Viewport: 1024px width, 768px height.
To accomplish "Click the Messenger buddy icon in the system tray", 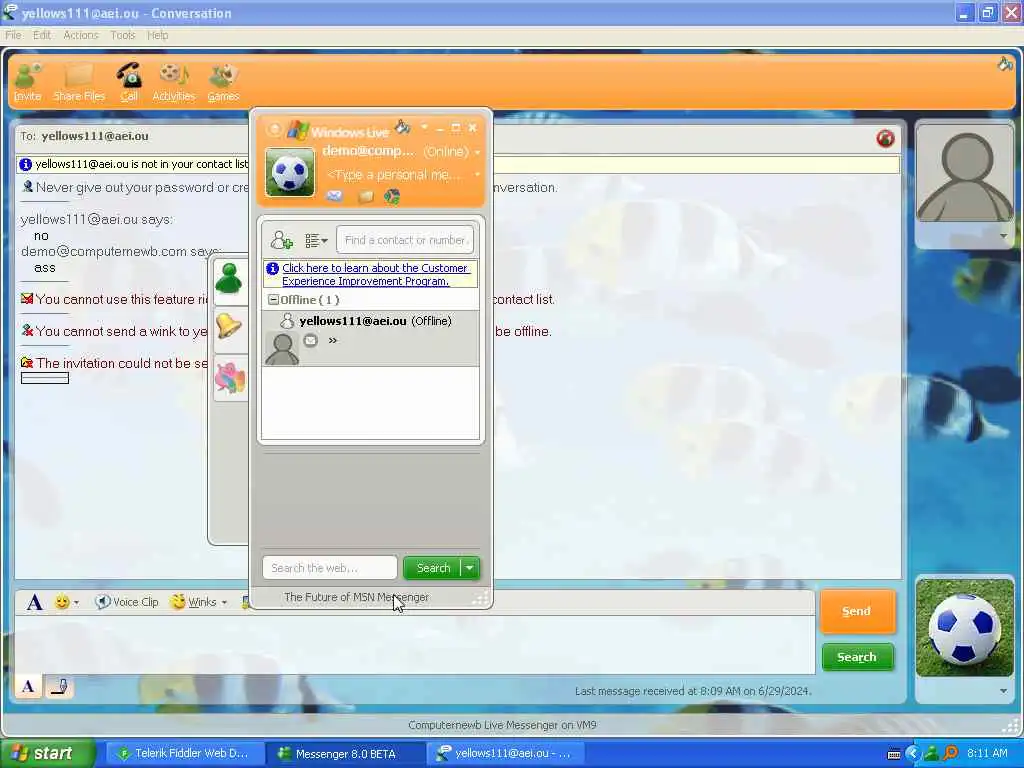I will (x=931, y=753).
